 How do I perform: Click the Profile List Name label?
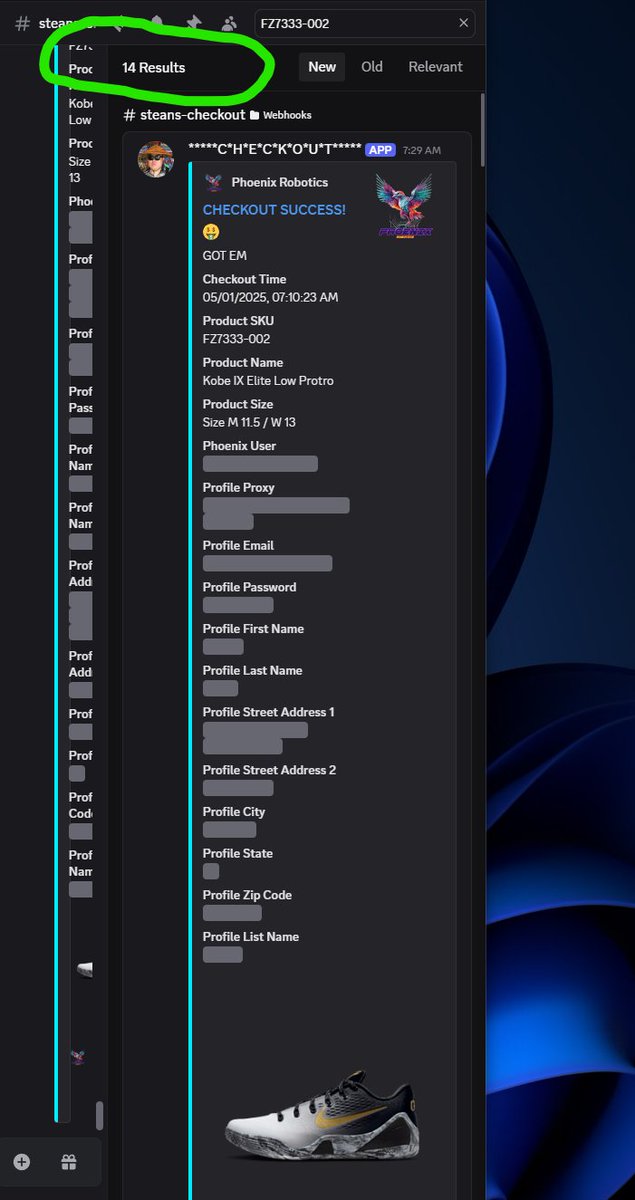point(251,937)
